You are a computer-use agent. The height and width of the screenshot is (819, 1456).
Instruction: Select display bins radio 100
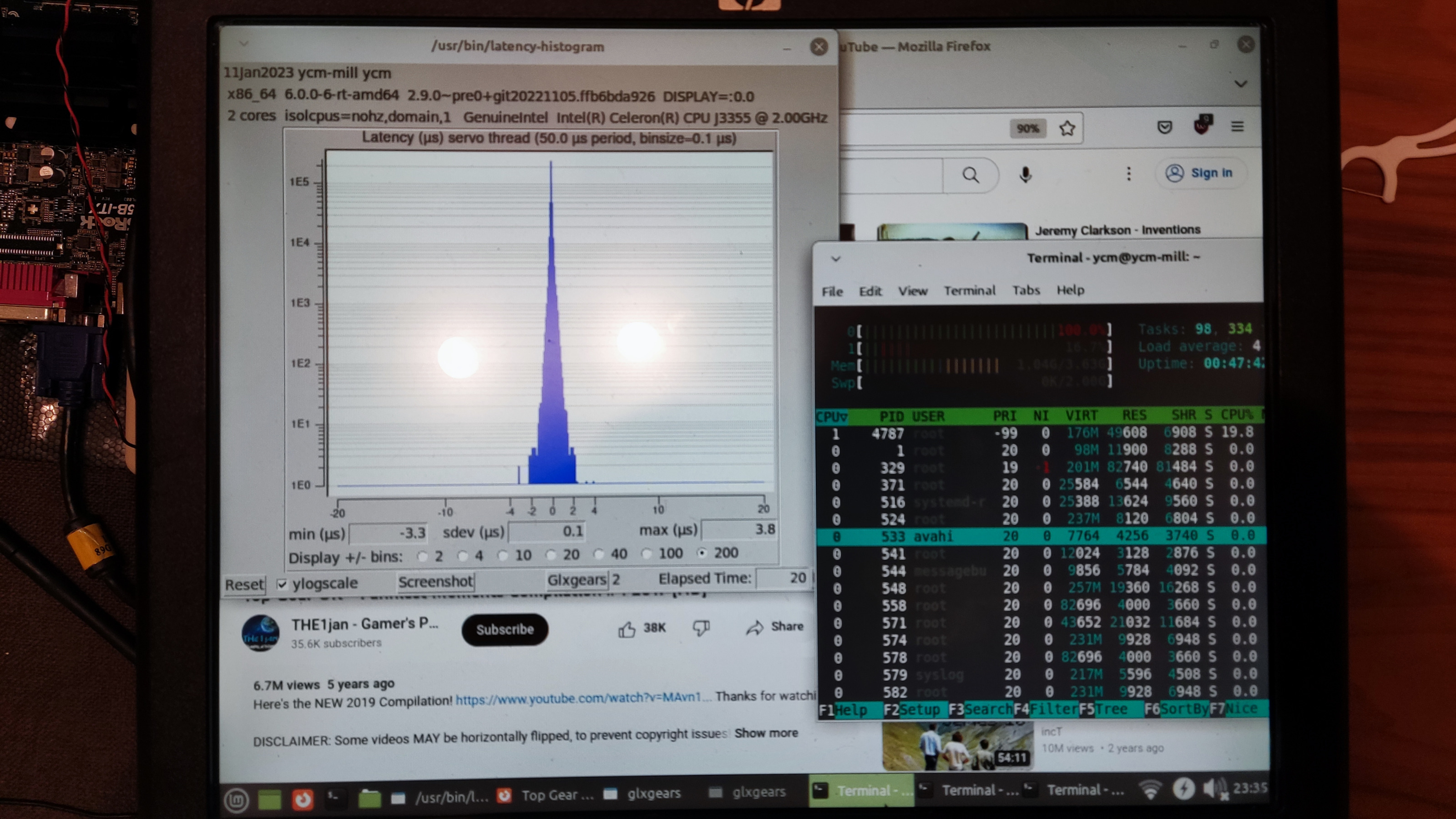647,554
